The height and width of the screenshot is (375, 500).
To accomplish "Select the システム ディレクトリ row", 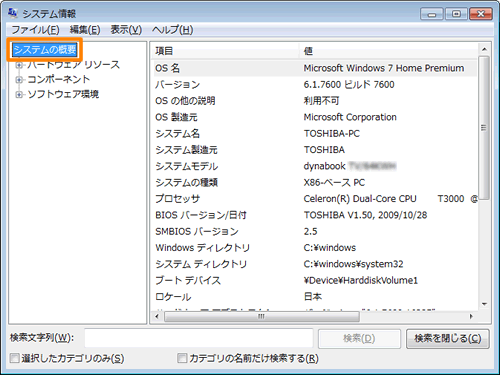I will [315, 264].
